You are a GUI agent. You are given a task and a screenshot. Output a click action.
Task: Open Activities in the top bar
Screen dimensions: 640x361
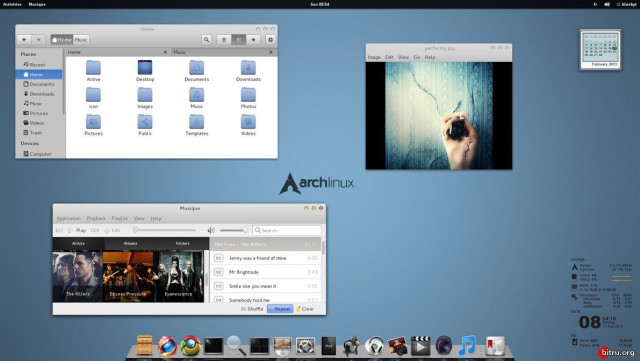click(x=12, y=4)
